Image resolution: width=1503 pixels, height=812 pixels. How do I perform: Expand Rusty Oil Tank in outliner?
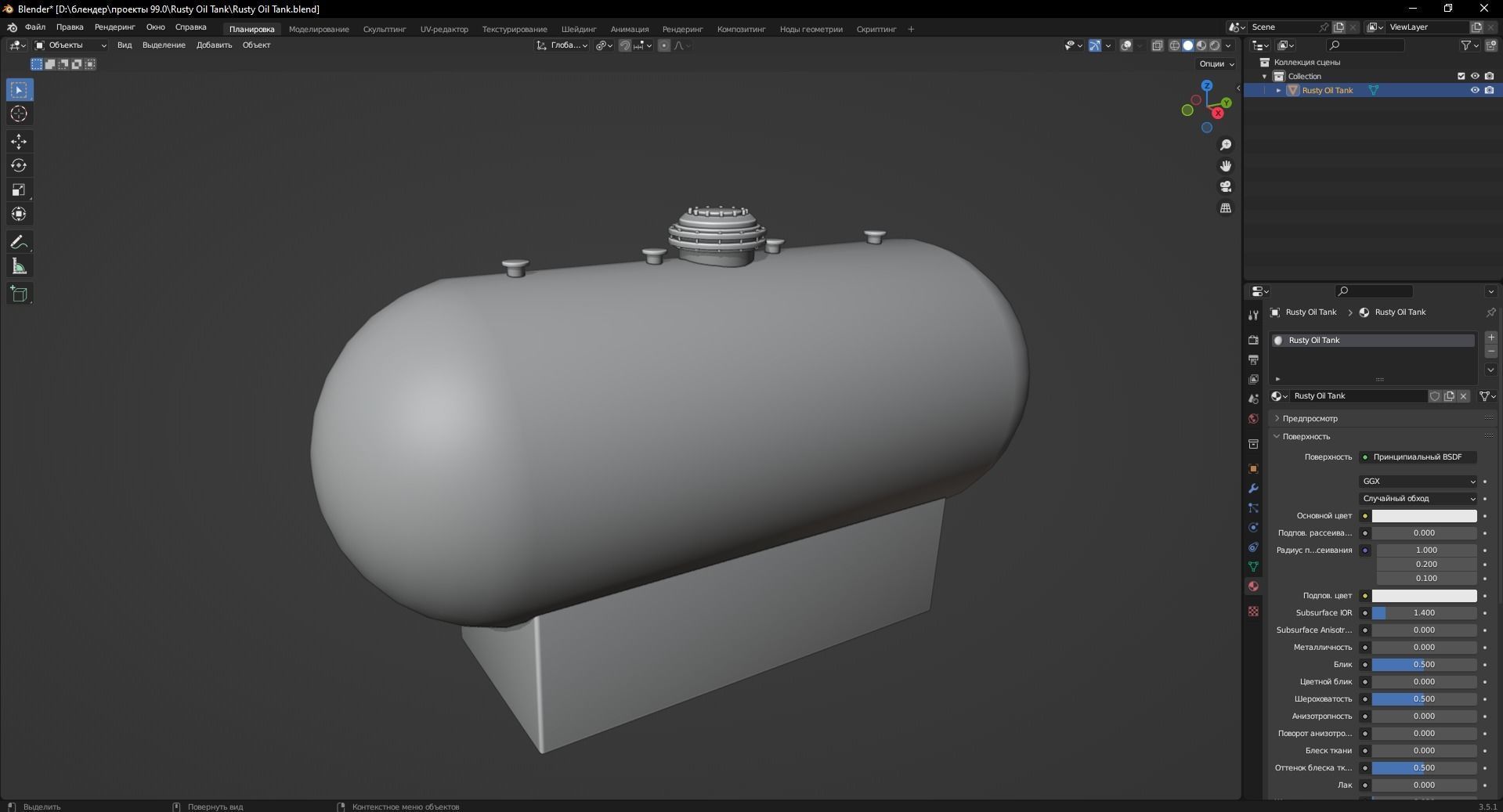(x=1278, y=90)
